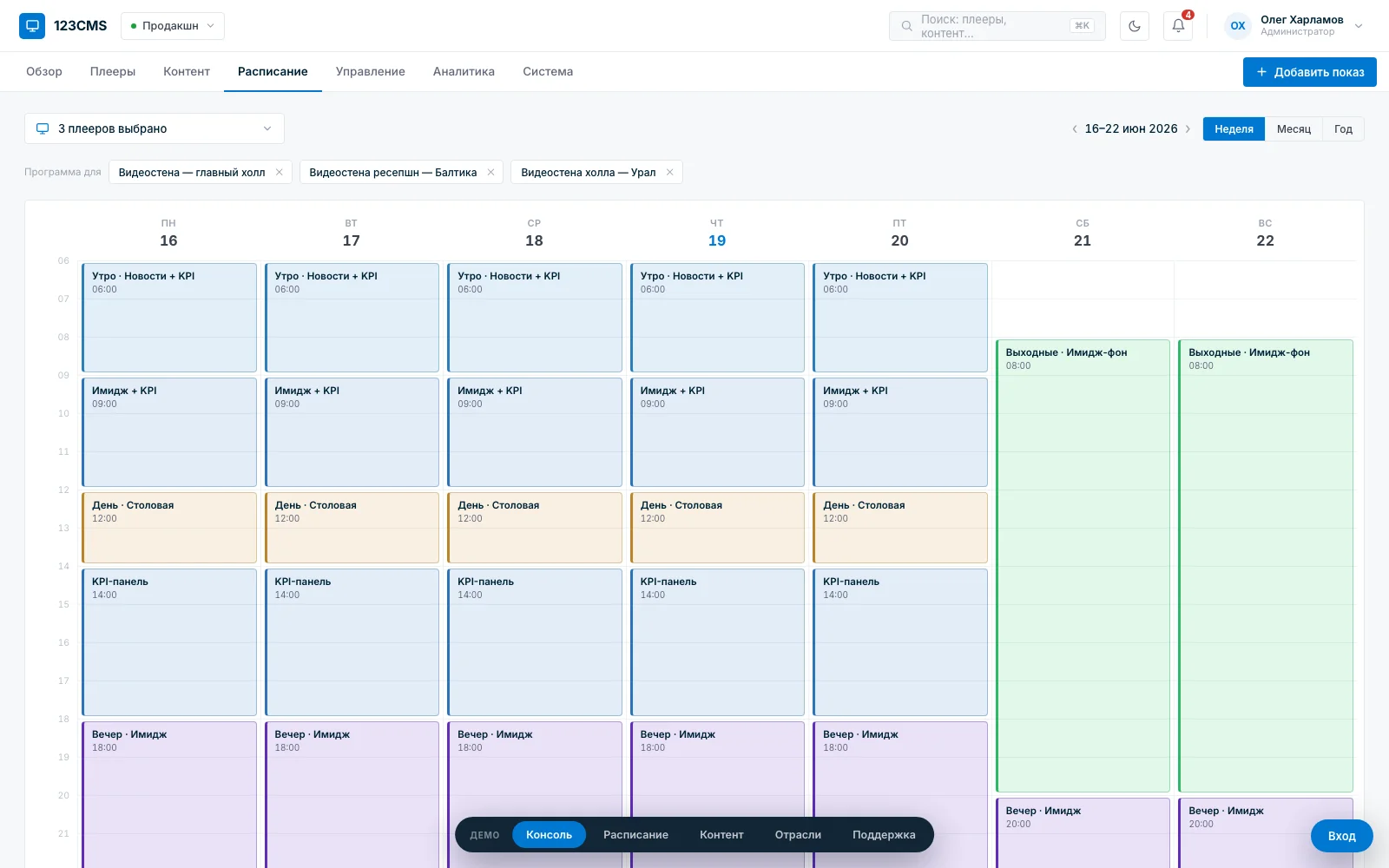Open the Управление tab
Viewport: 1389px width, 868px height.
(x=371, y=71)
